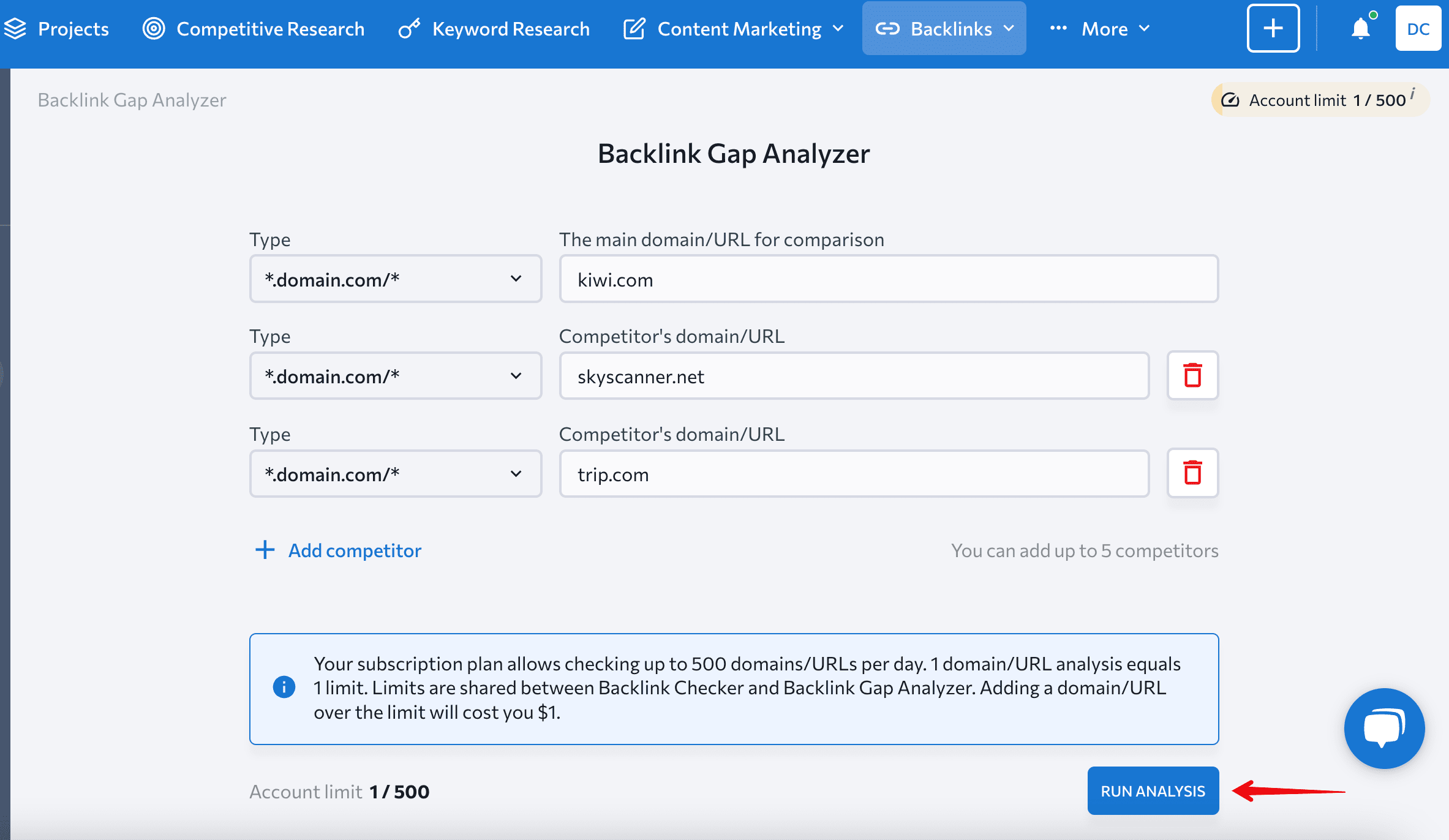Open the live chat widget
The image size is (1449, 840).
[x=1384, y=729]
